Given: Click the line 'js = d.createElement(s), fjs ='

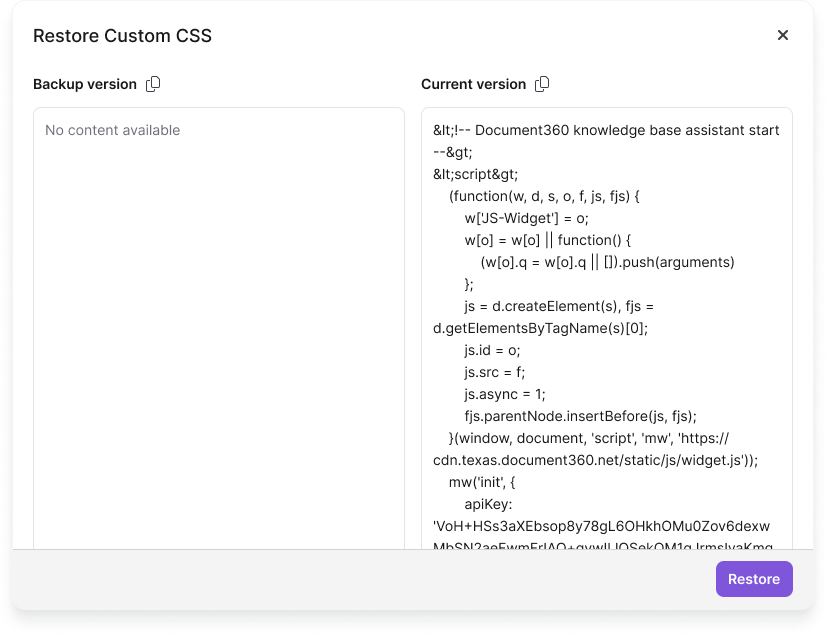Looking at the screenshot, I should click(x=559, y=306).
